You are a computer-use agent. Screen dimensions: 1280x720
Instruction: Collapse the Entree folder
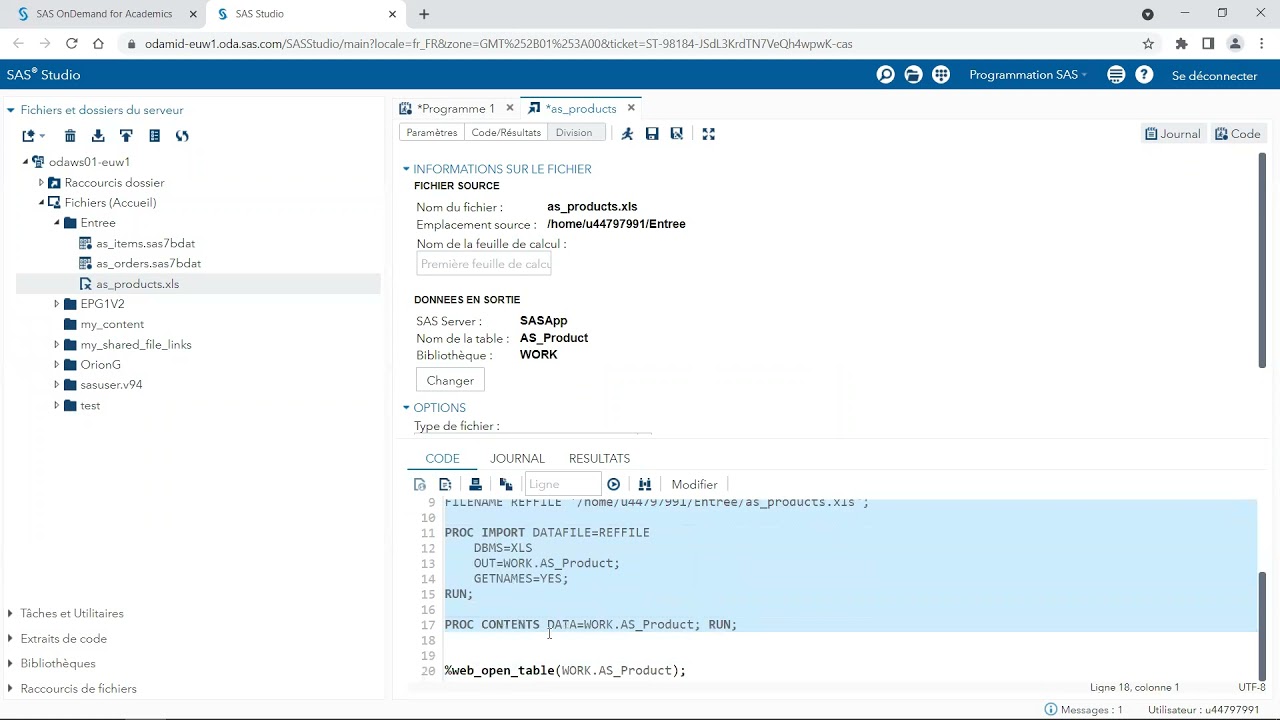tap(57, 223)
